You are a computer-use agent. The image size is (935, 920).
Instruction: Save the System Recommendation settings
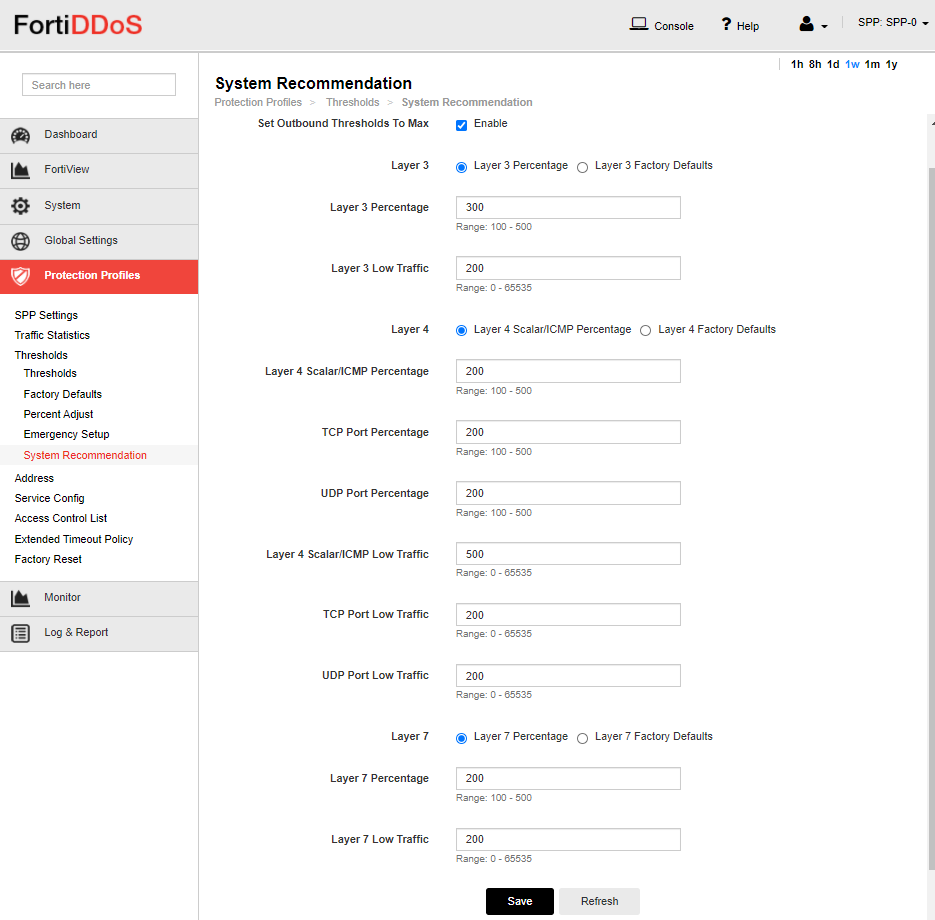519,901
